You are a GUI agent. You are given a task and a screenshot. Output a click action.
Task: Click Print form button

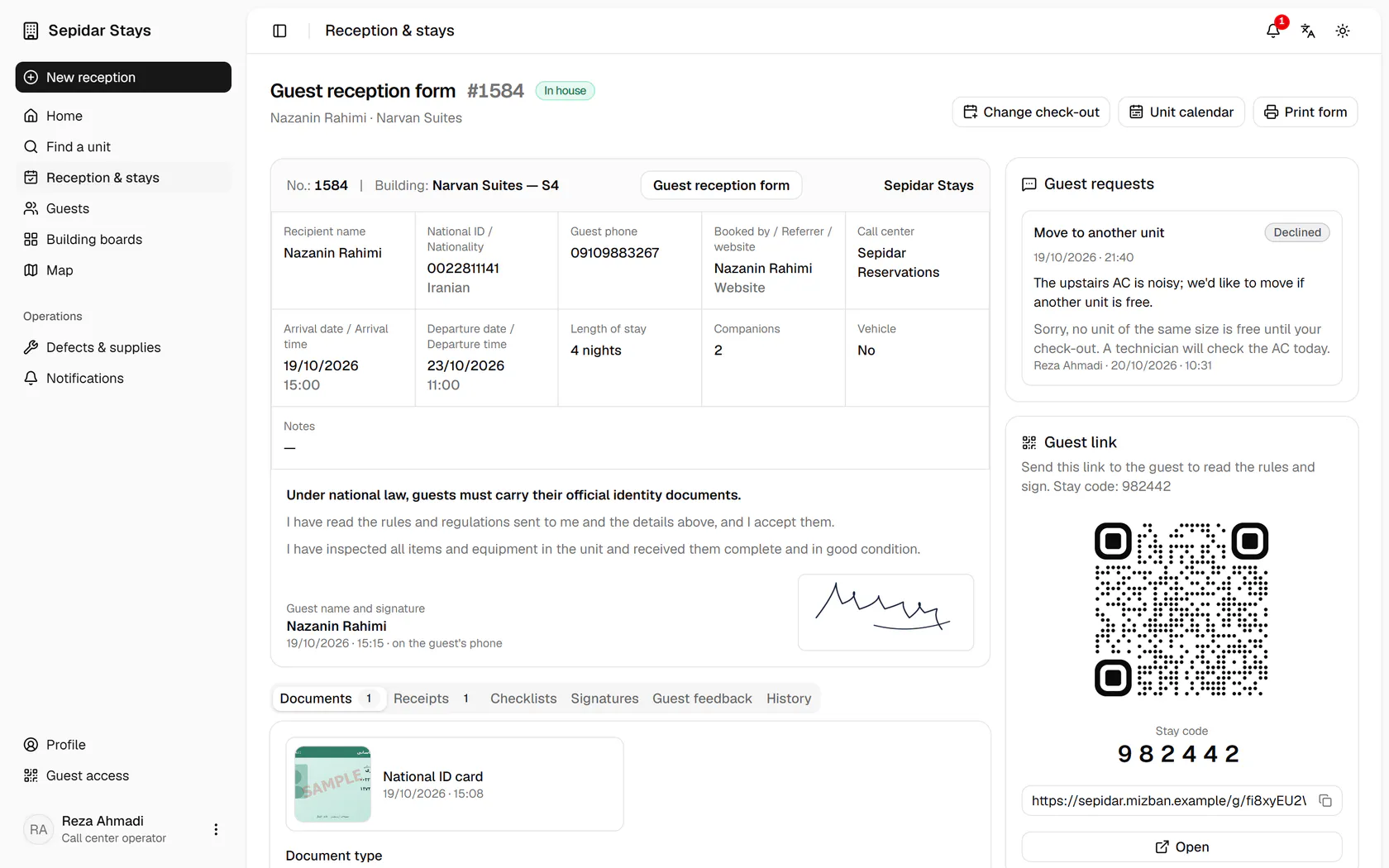tap(1305, 112)
